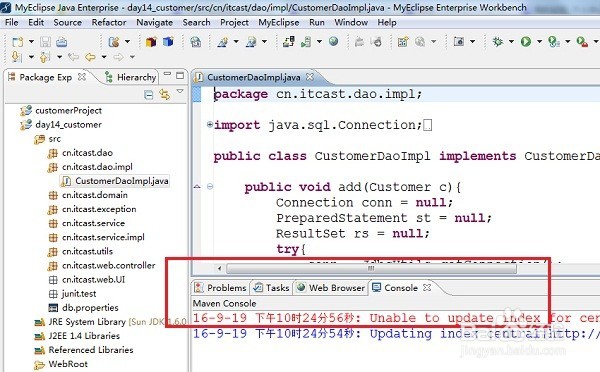
Task: Collapse All in Package Explorer
Action: (148, 94)
